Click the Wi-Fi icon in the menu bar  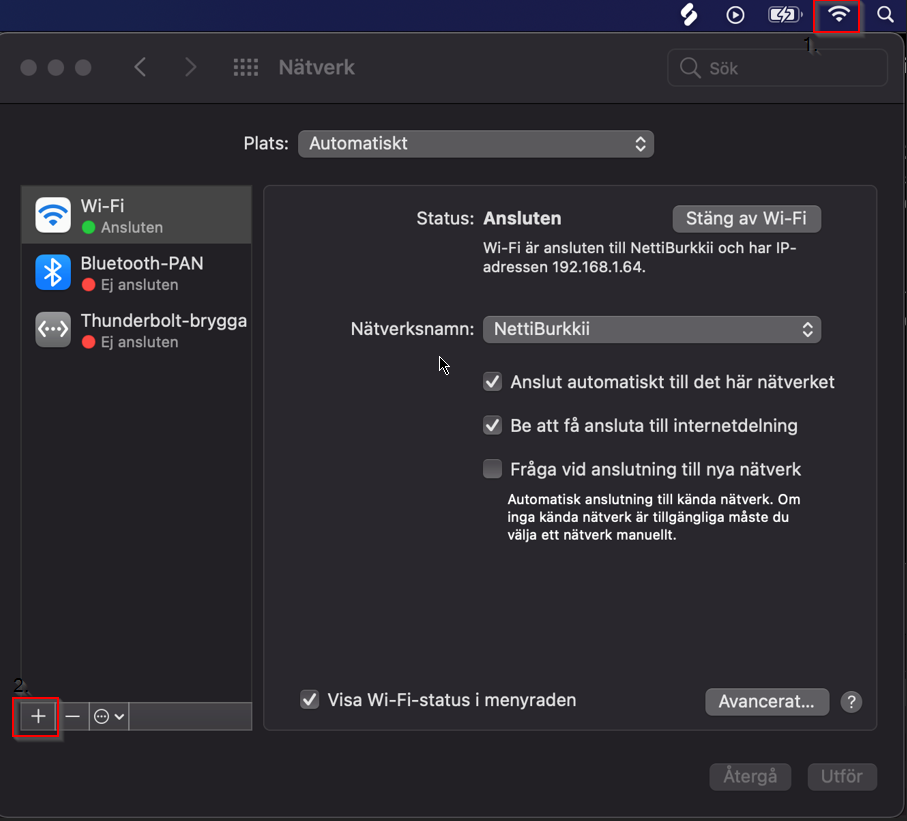click(839, 15)
